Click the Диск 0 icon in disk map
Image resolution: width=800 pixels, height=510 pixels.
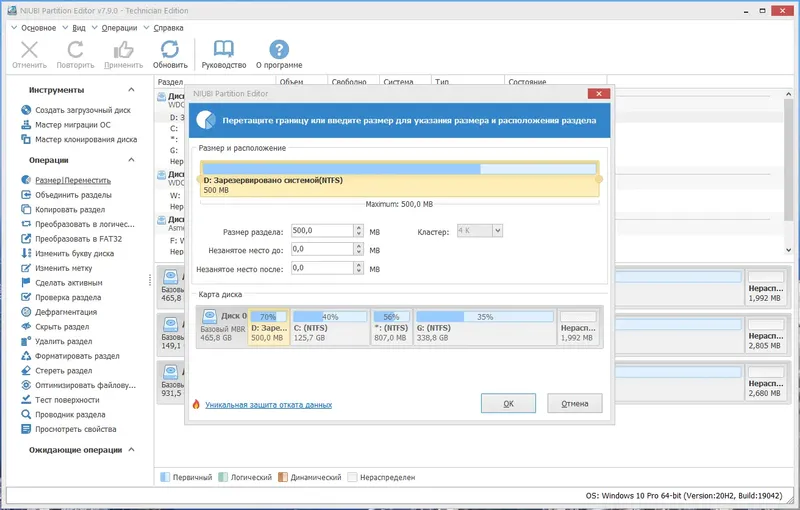210,316
